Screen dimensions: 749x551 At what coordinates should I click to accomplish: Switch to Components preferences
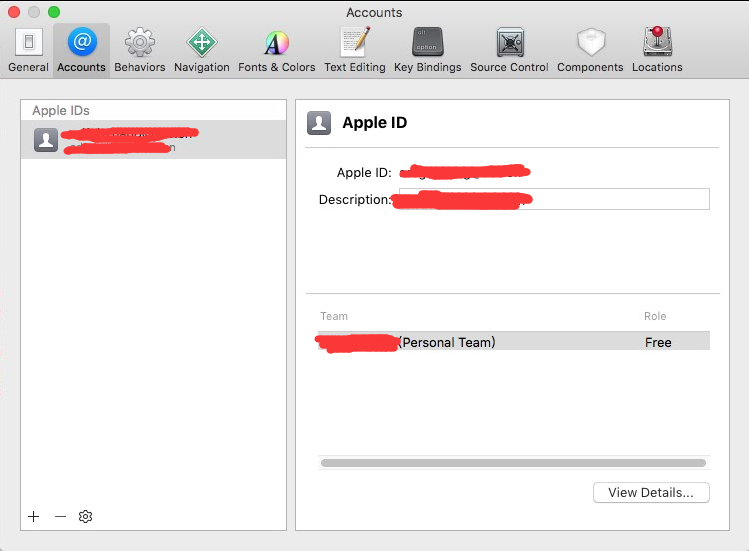pyautogui.click(x=590, y=50)
